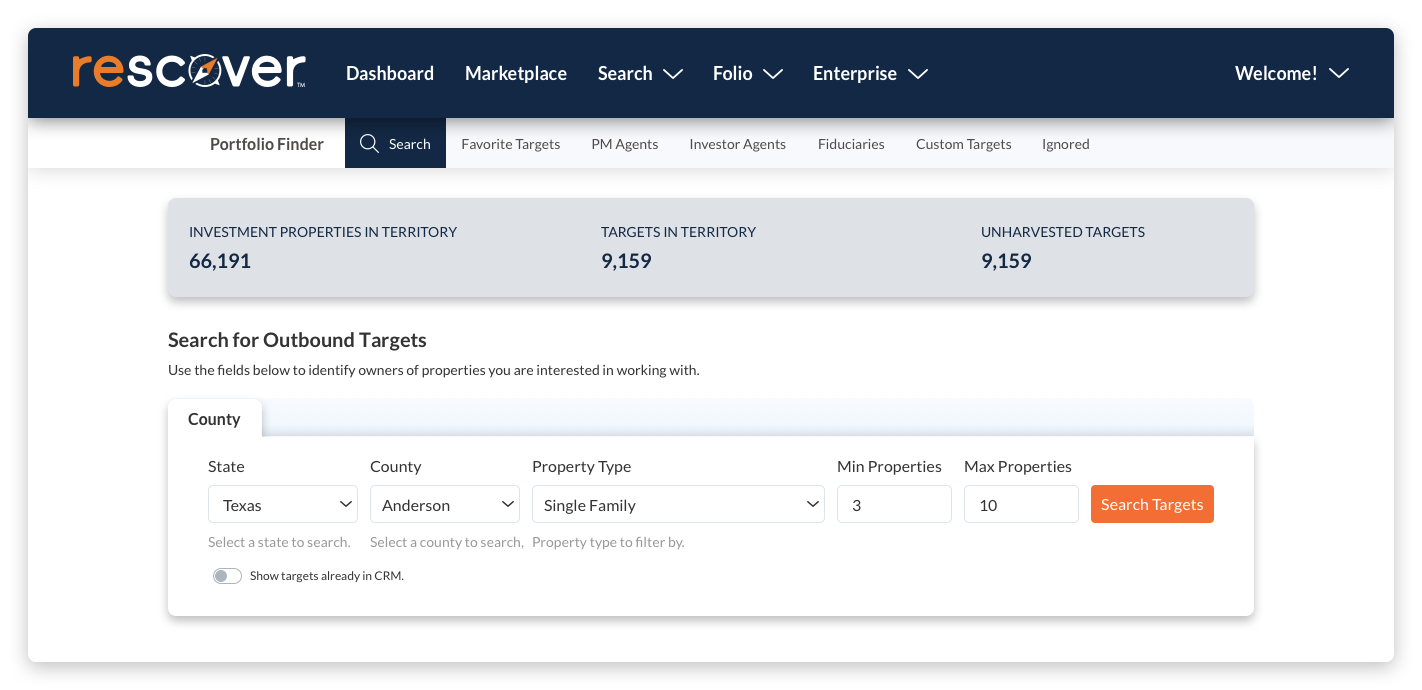Go to the Dashboard page
The width and height of the screenshot is (1422, 690).
click(390, 74)
